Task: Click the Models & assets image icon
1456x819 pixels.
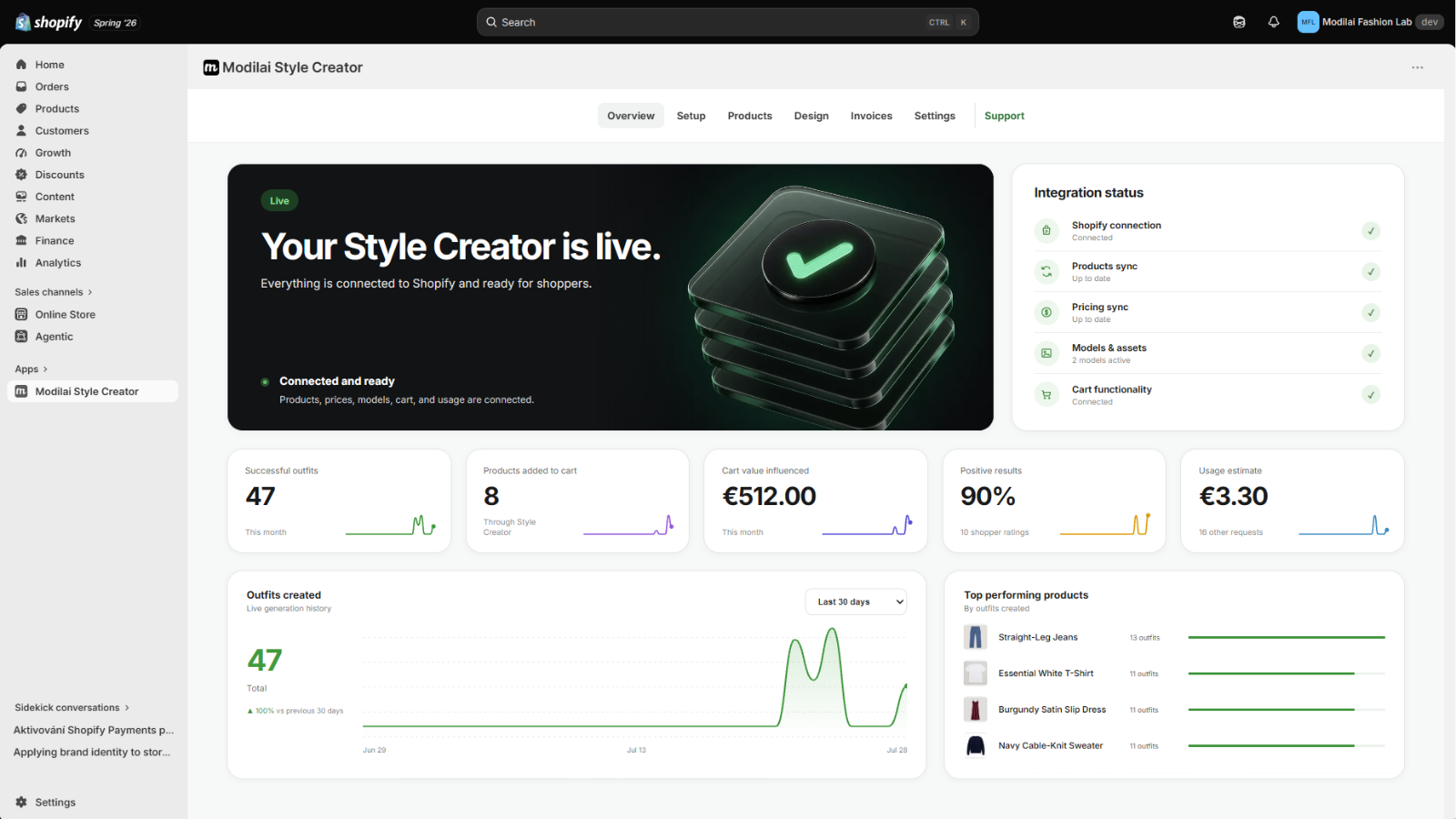Action: click(1046, 353)
